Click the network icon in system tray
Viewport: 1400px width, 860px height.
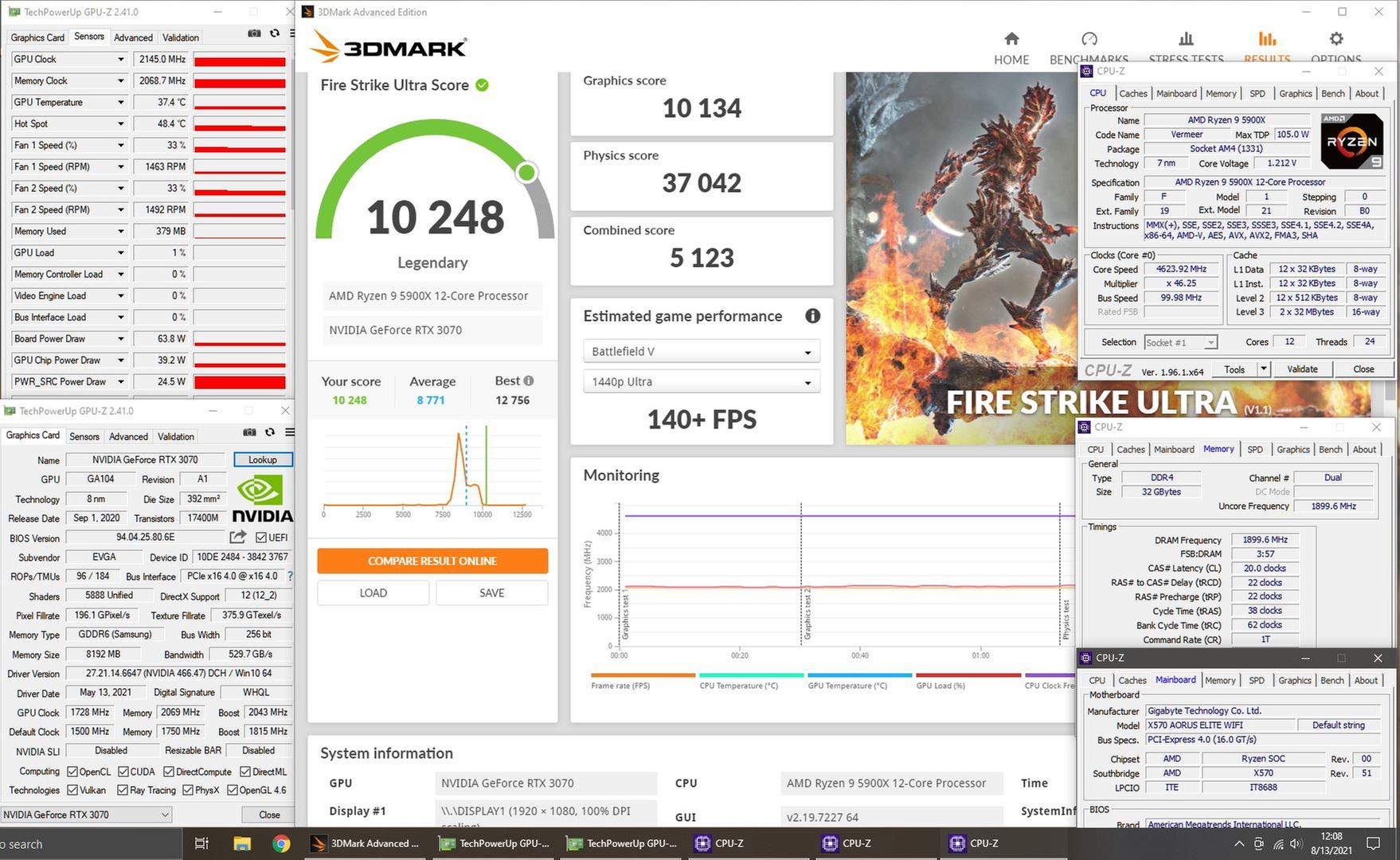pos(1278,843)
